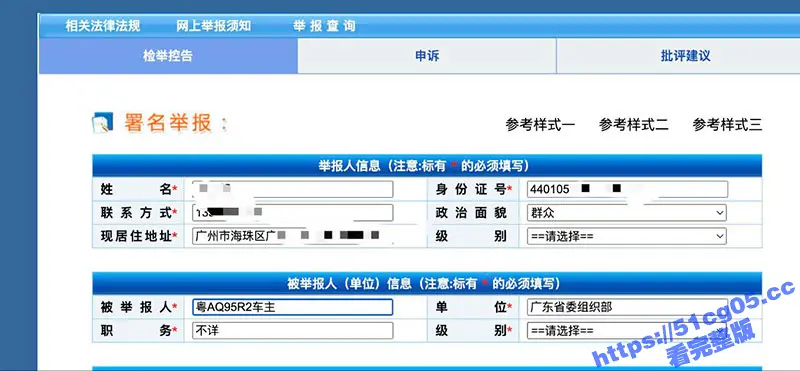Click the 职务 field showing 不详
Image resolution: width=800 pixels, height=371 pixels.
pyautogui.click(x=293, y=331)
